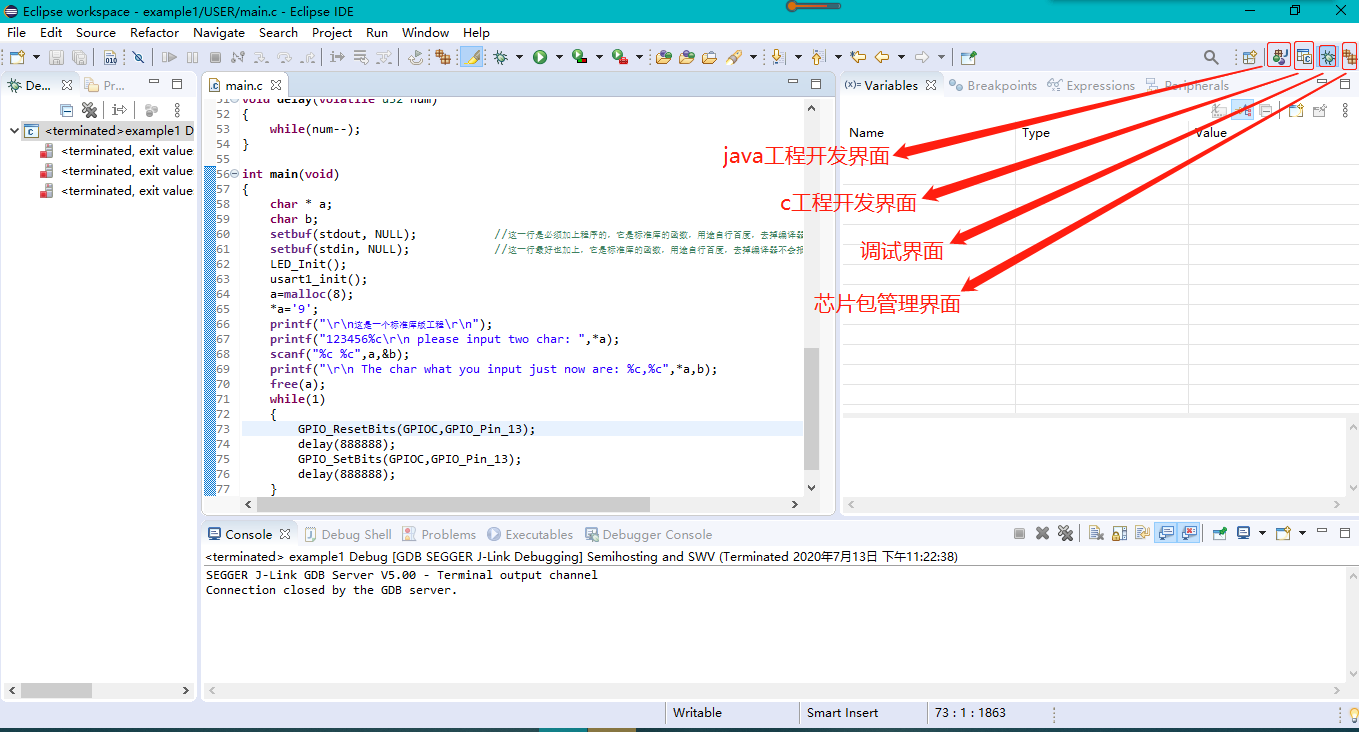Switch to the Debugger Console tab
This screenshot has height=732, width=1359.
tap(649, 534)
